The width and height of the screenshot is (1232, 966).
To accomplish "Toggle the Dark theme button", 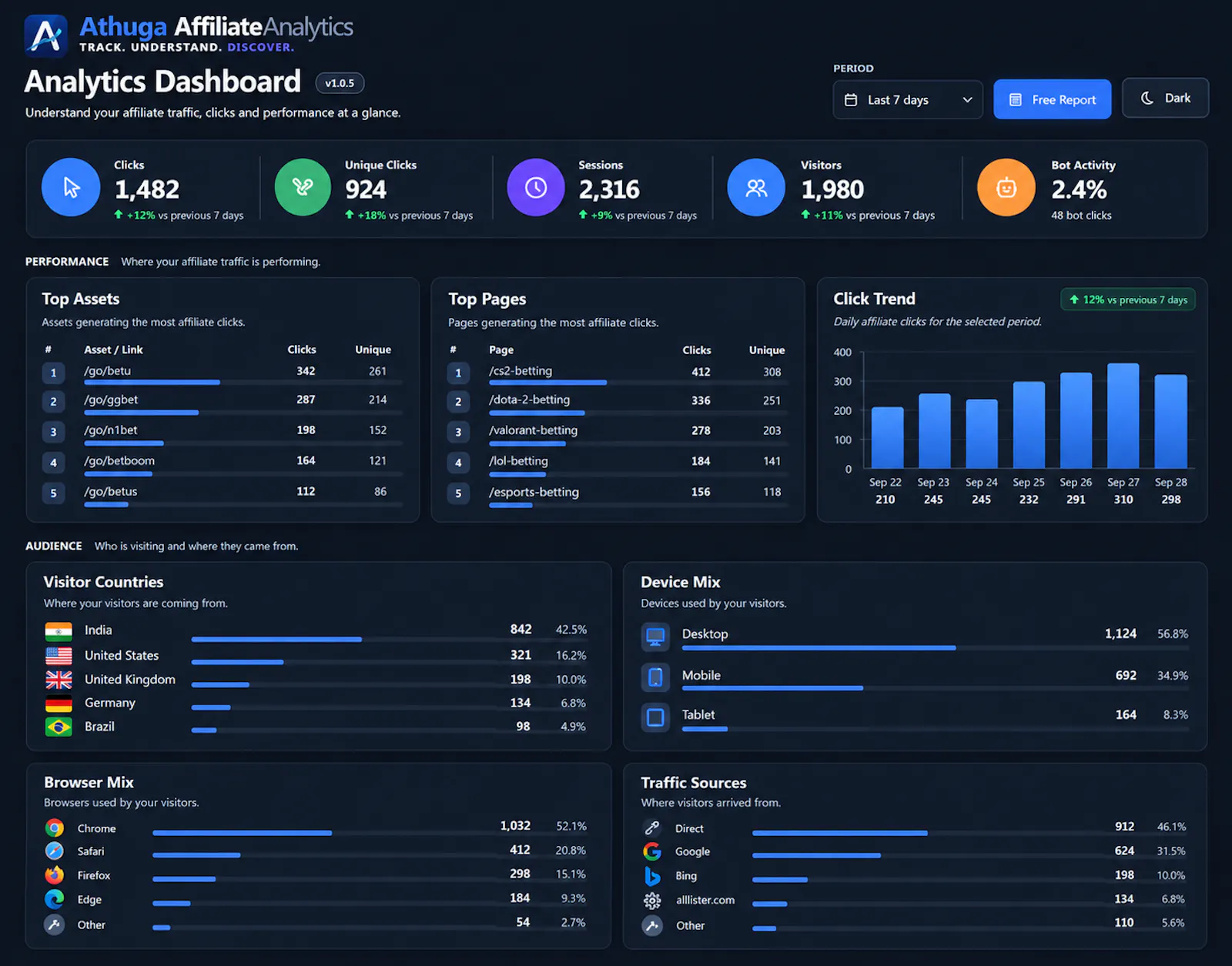I will pos(1165,98).
